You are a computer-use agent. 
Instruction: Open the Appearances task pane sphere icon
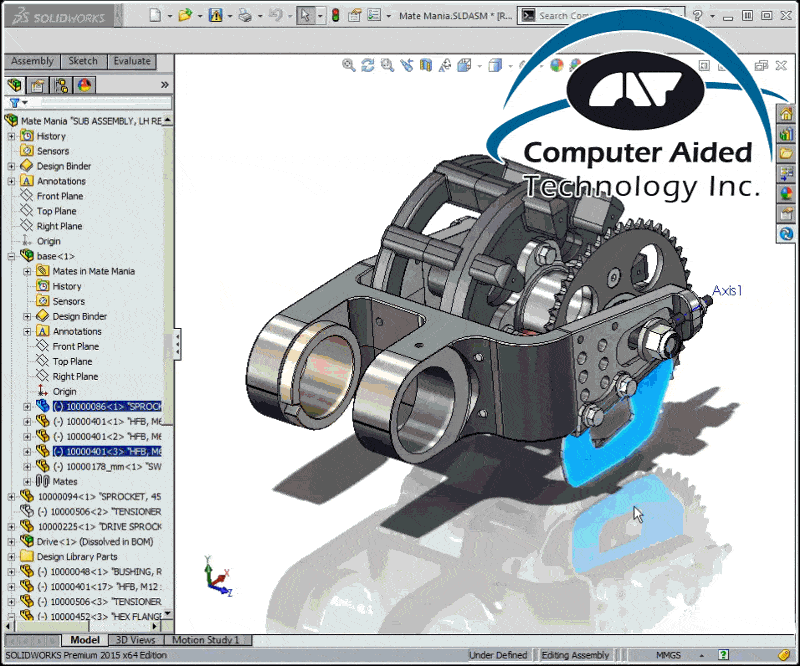click(786, 193)
